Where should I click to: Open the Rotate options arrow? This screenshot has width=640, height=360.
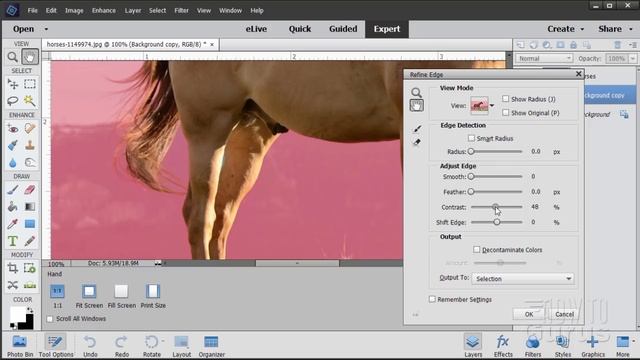163,341
